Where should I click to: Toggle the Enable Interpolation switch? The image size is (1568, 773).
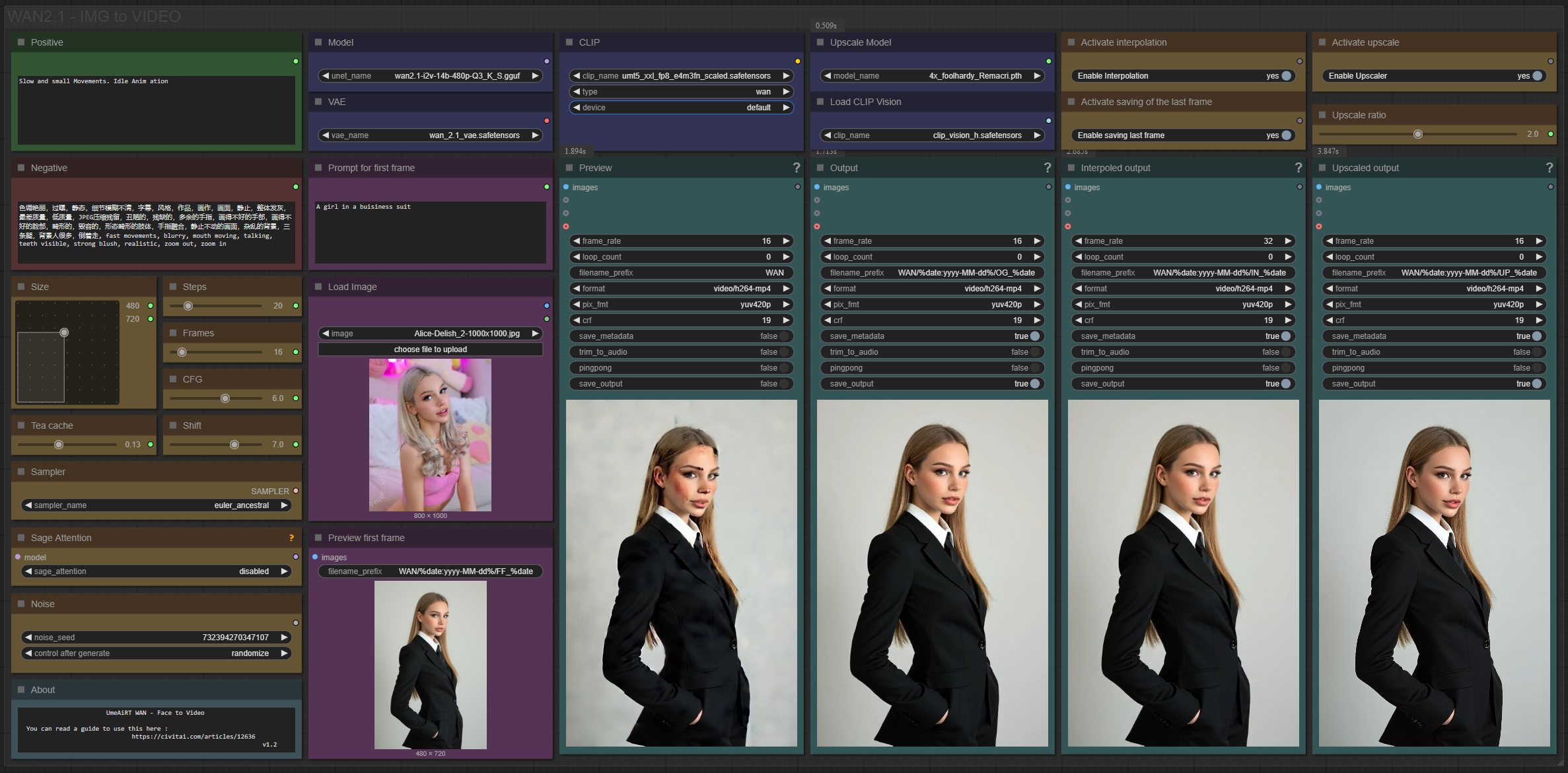[x=1285, y=76]
